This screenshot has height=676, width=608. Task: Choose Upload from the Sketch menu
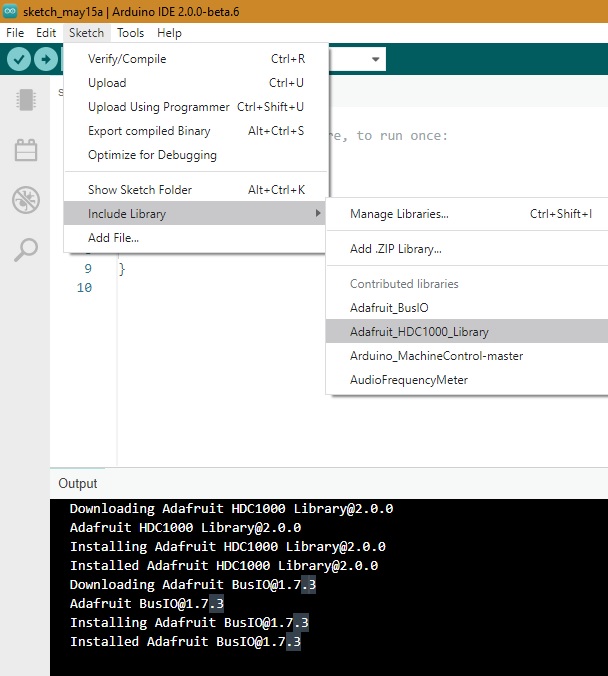pos(196,83)
